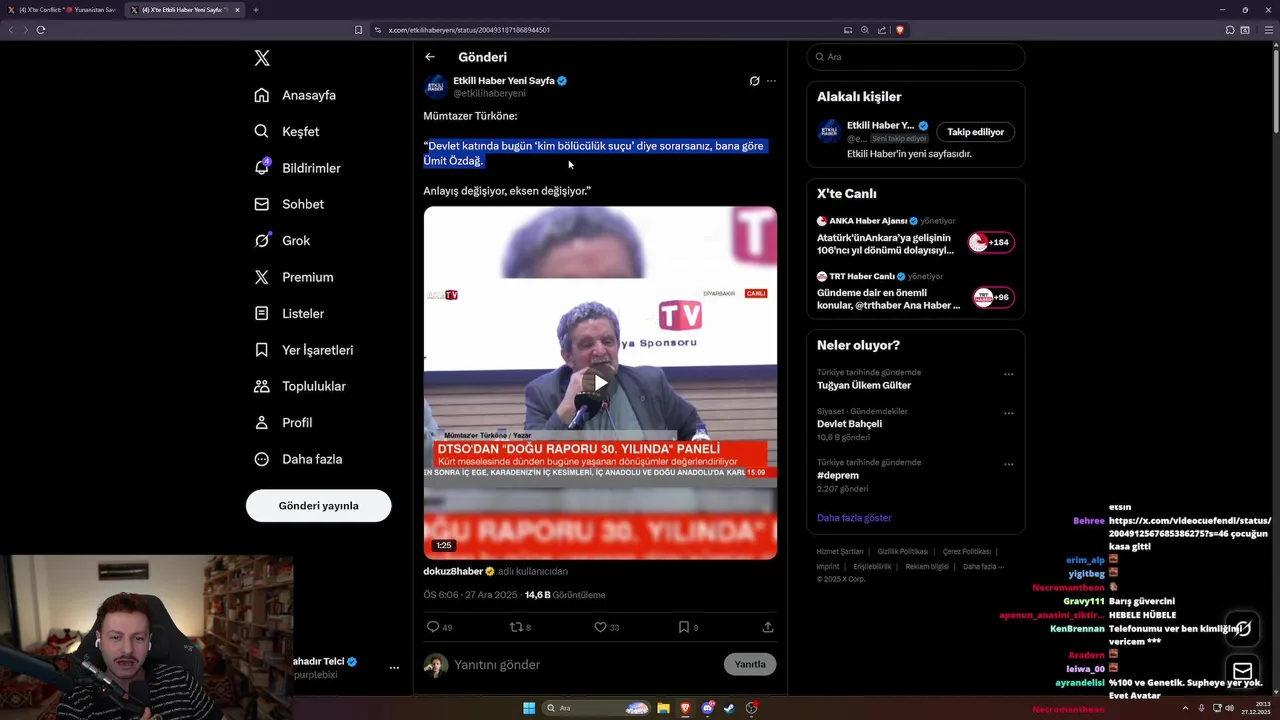Bookmark the post with 9 bookmarks
1280x720 pixels.
coord(683,627)
